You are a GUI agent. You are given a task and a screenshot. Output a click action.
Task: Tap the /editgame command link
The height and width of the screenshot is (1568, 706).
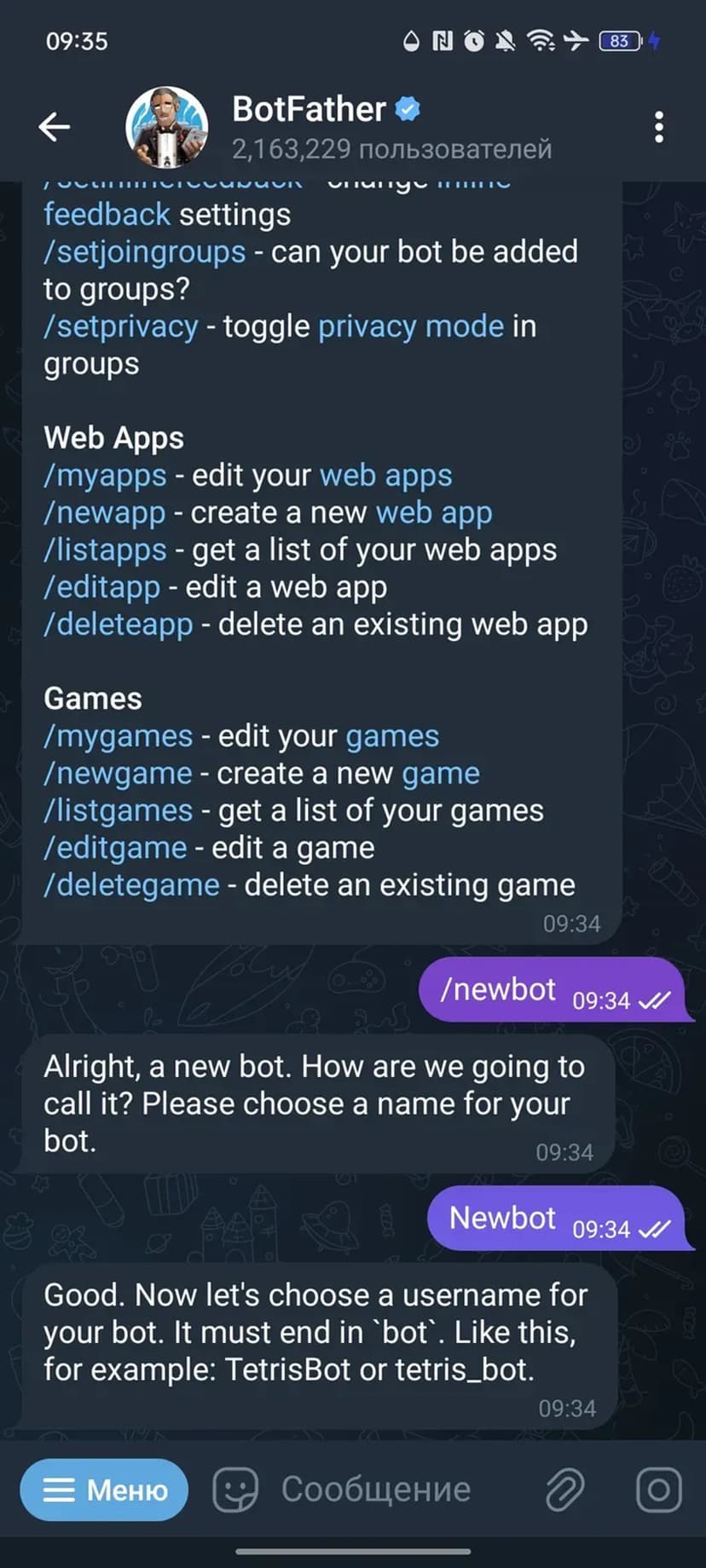[115, 848]
